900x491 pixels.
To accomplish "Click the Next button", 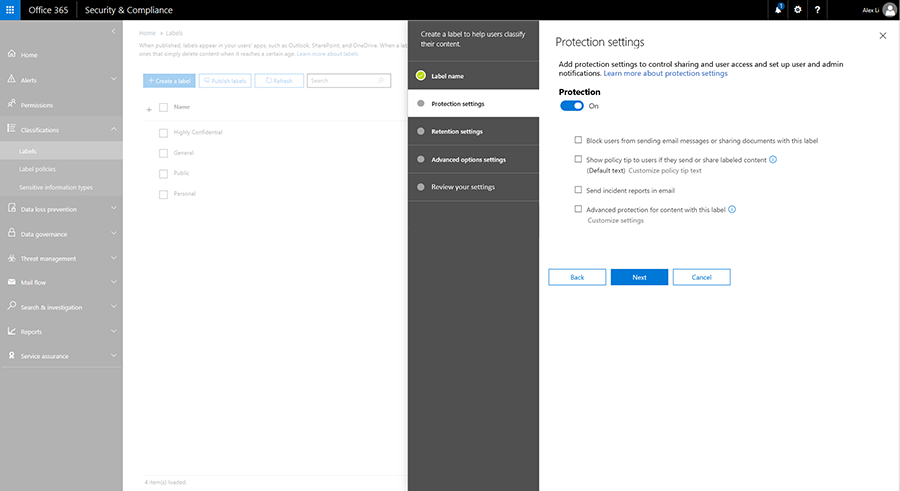I will (x=639, y=277).
